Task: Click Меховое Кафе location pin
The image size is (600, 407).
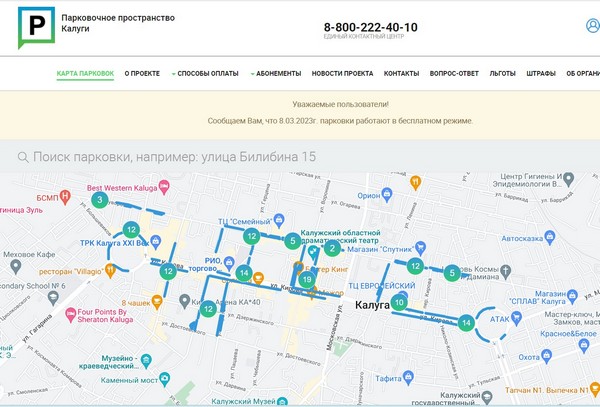Action: 15,267
